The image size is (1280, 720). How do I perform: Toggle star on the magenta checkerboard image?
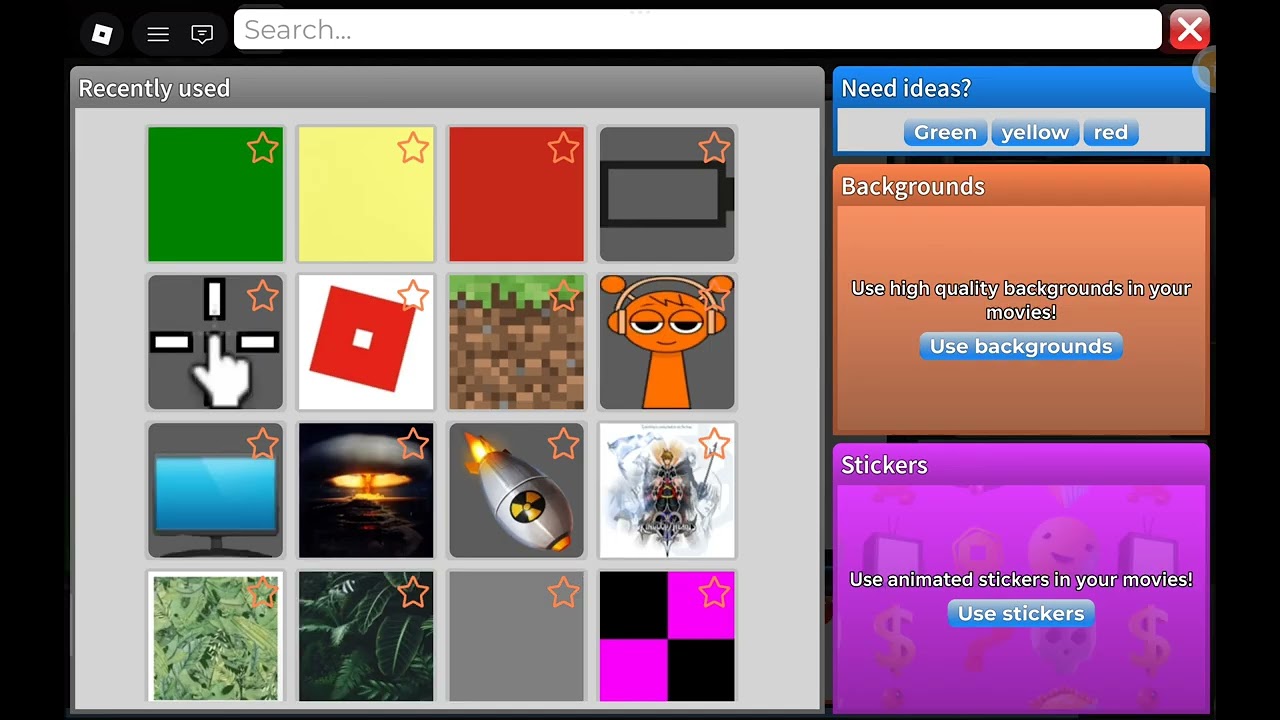tap(714, 592)
